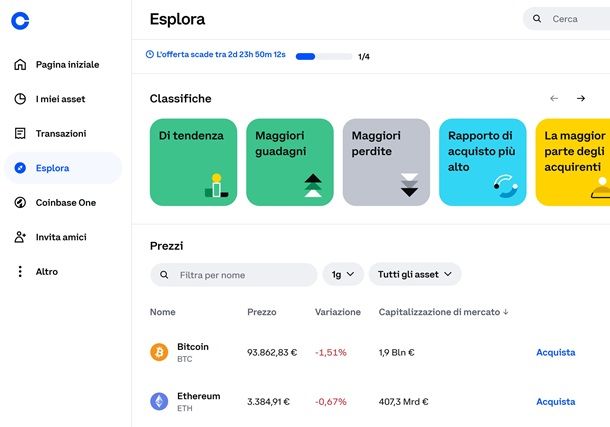
Task: Click Acquista for Ethereum
Action: pos(555,401)
